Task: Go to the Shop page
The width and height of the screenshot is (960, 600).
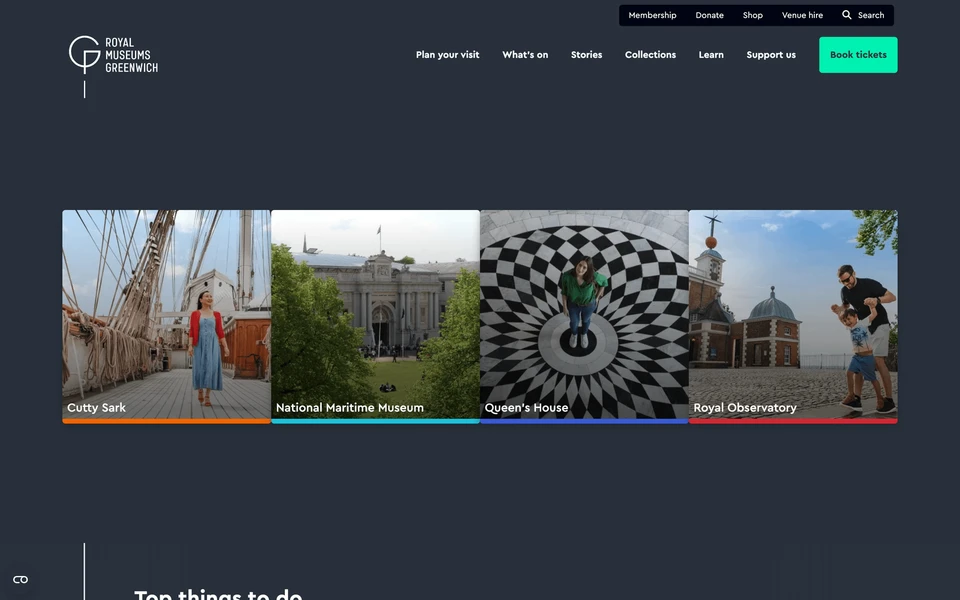Action: pos(752,15)
